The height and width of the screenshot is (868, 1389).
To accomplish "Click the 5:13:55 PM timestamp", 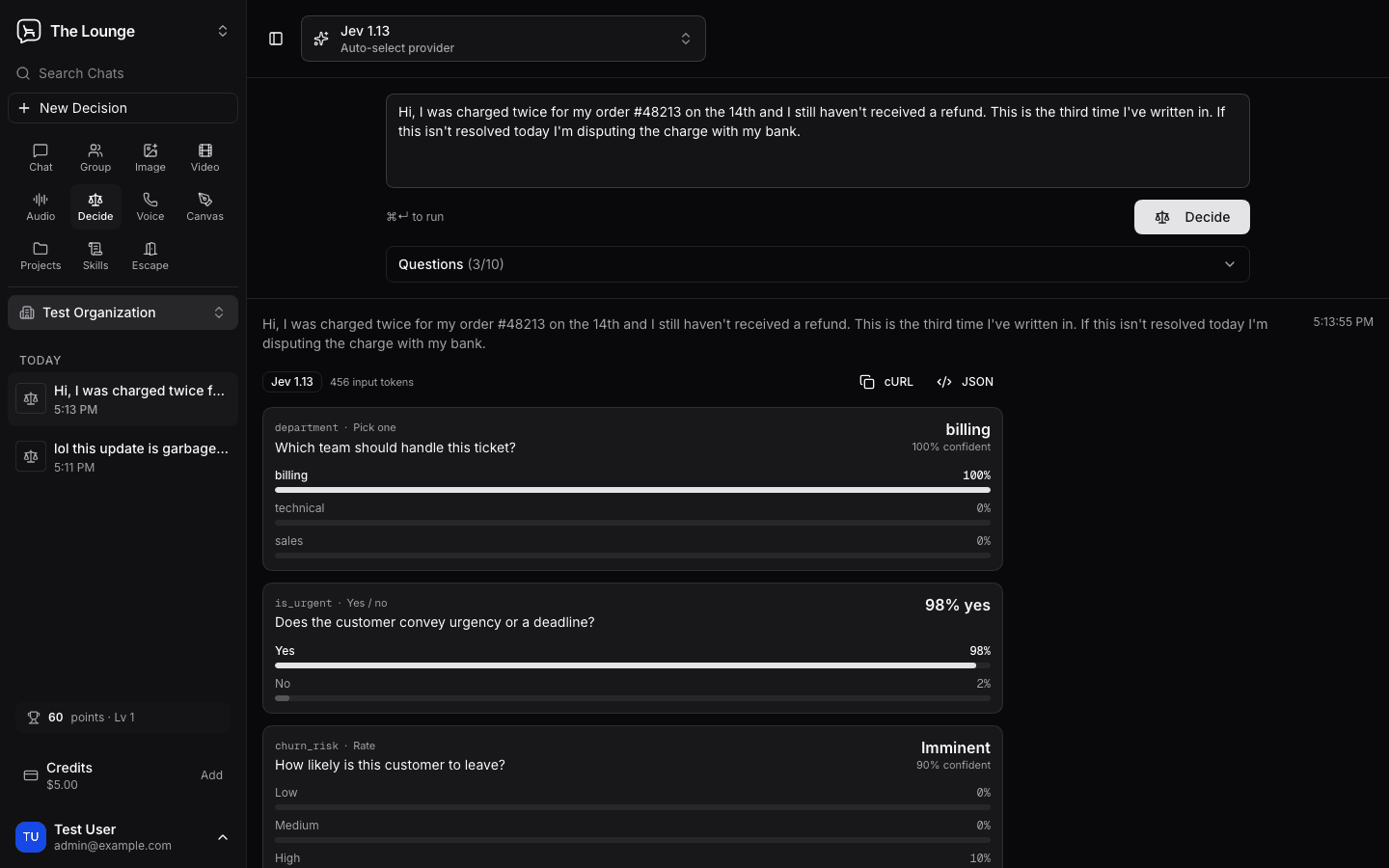I will [1343, 322].
